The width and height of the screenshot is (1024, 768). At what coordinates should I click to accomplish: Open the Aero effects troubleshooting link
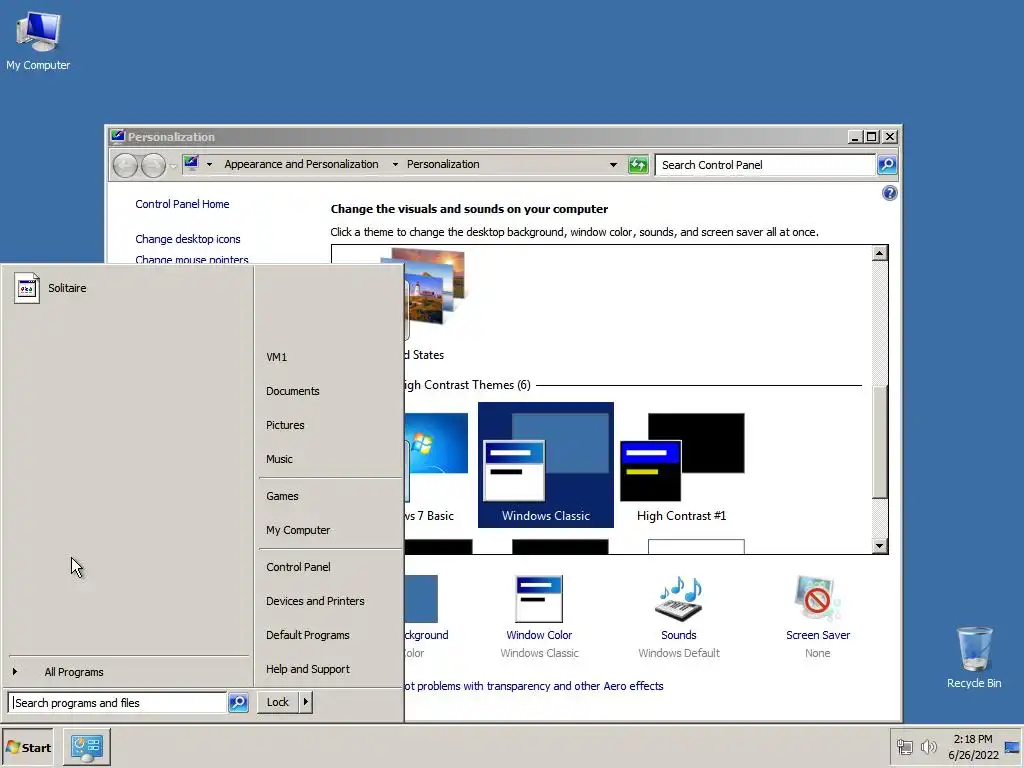[534, 686]
